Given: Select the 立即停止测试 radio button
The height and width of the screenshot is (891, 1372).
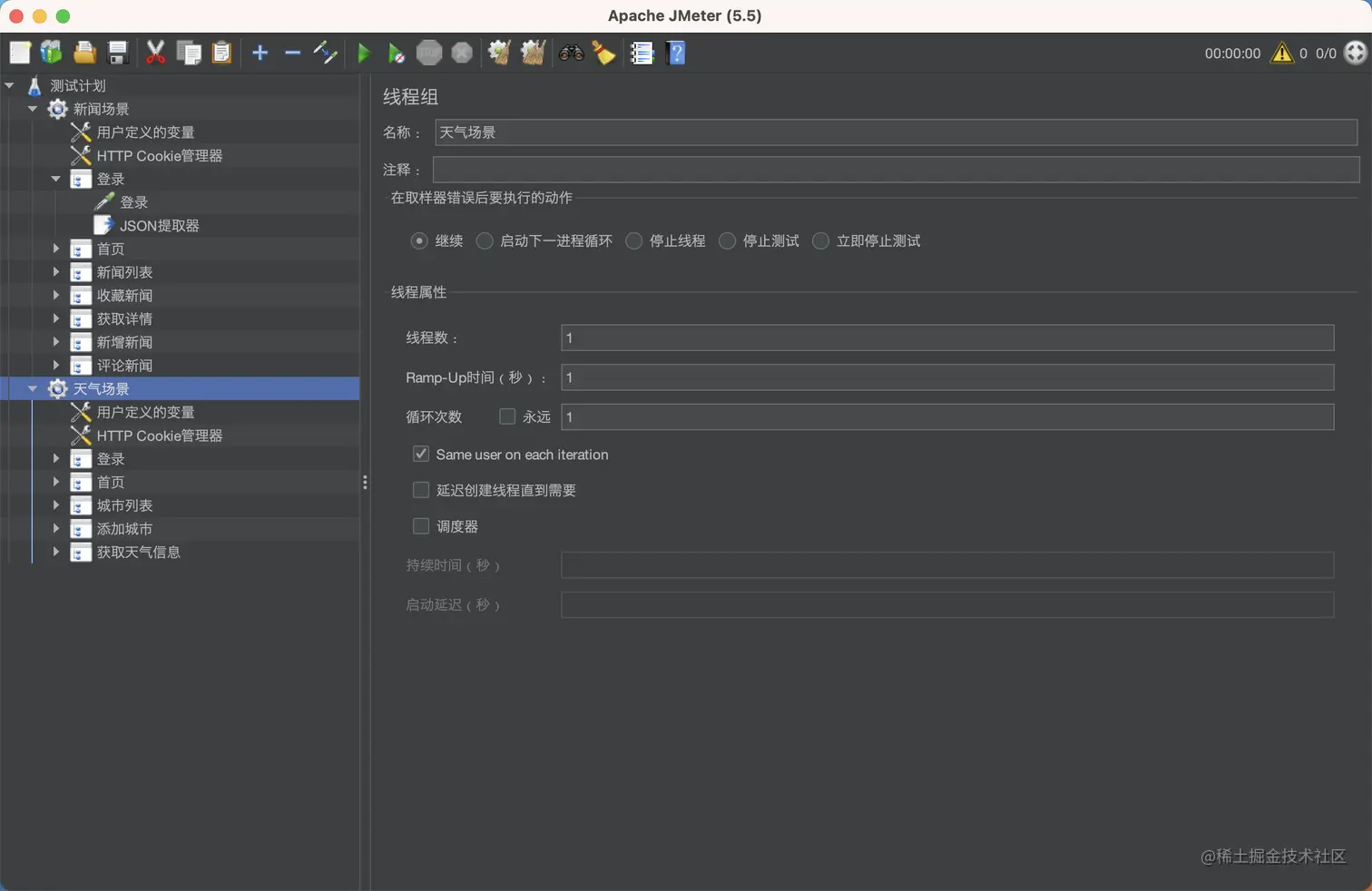Looking at the screenshot, I should 821,240.
